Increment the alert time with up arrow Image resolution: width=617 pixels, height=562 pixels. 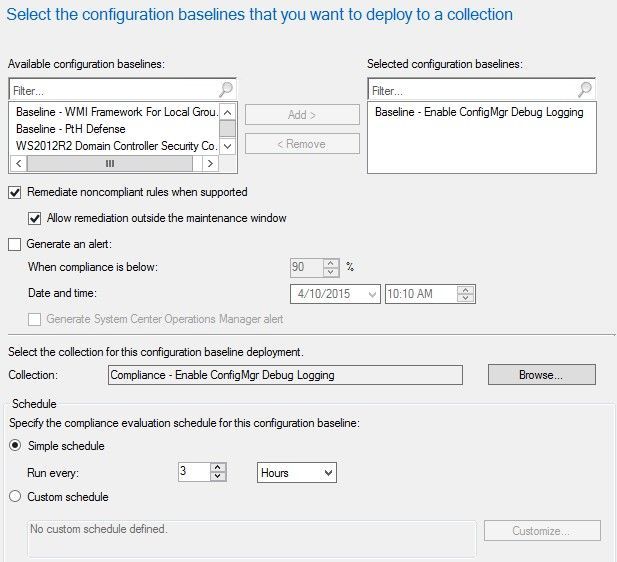click(466, 290)
